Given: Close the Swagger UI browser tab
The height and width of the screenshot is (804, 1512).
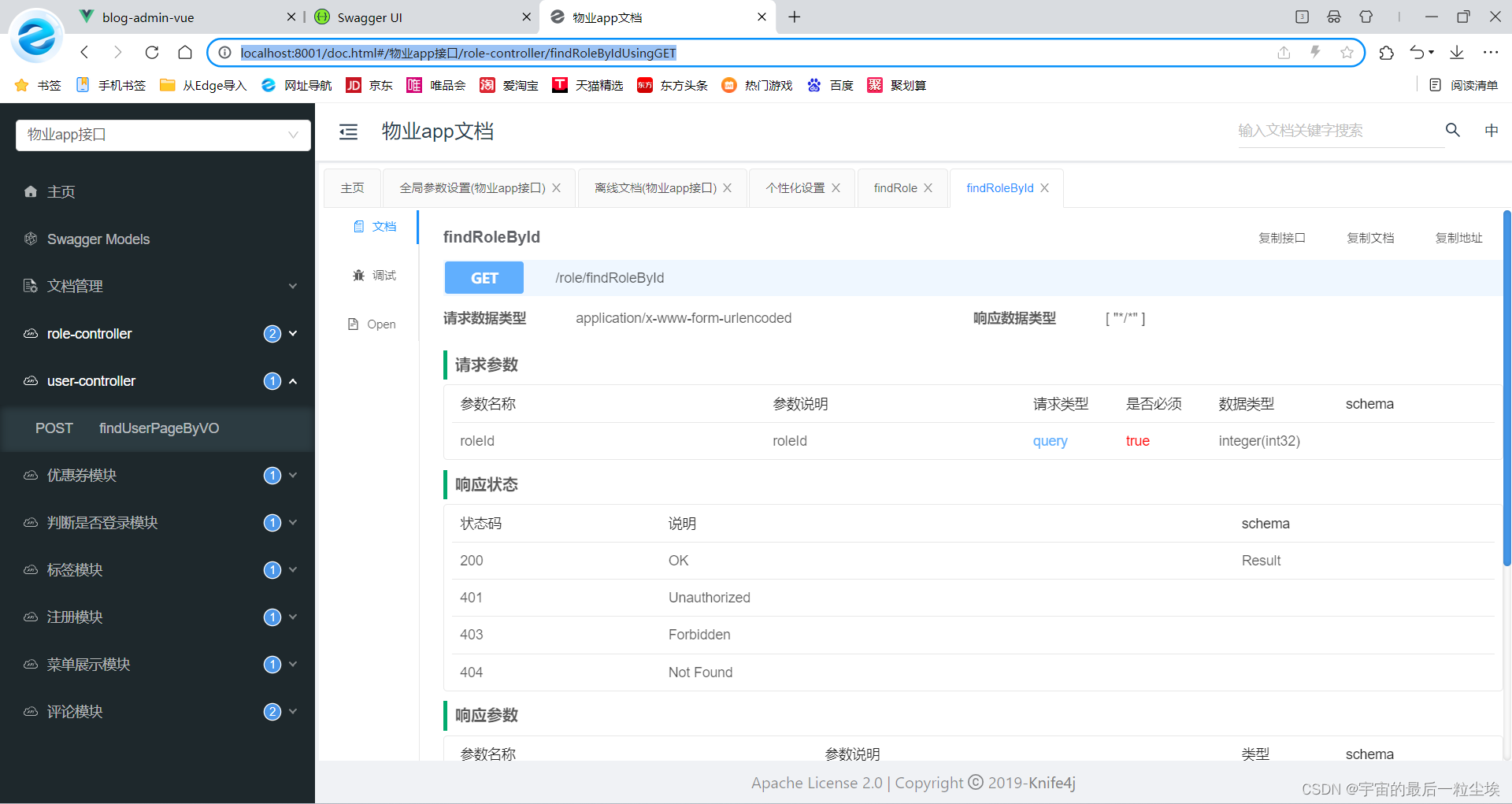Looking at the screenshot, I should tap(527, 17).
